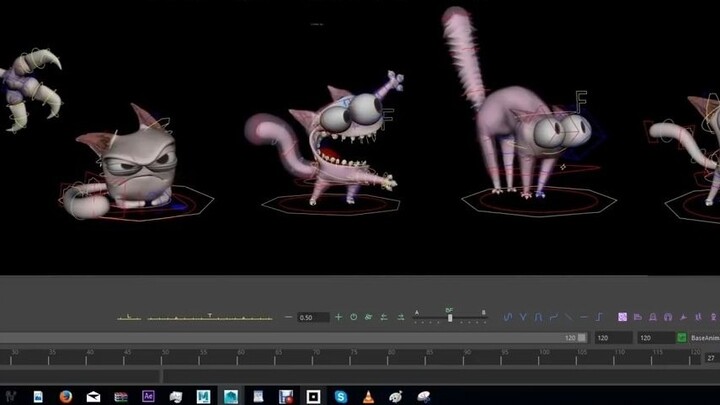Viewport: 720px width, 405px height.
Task: Select the wavy S-curve tangent icon
Action: click(508, 317)
